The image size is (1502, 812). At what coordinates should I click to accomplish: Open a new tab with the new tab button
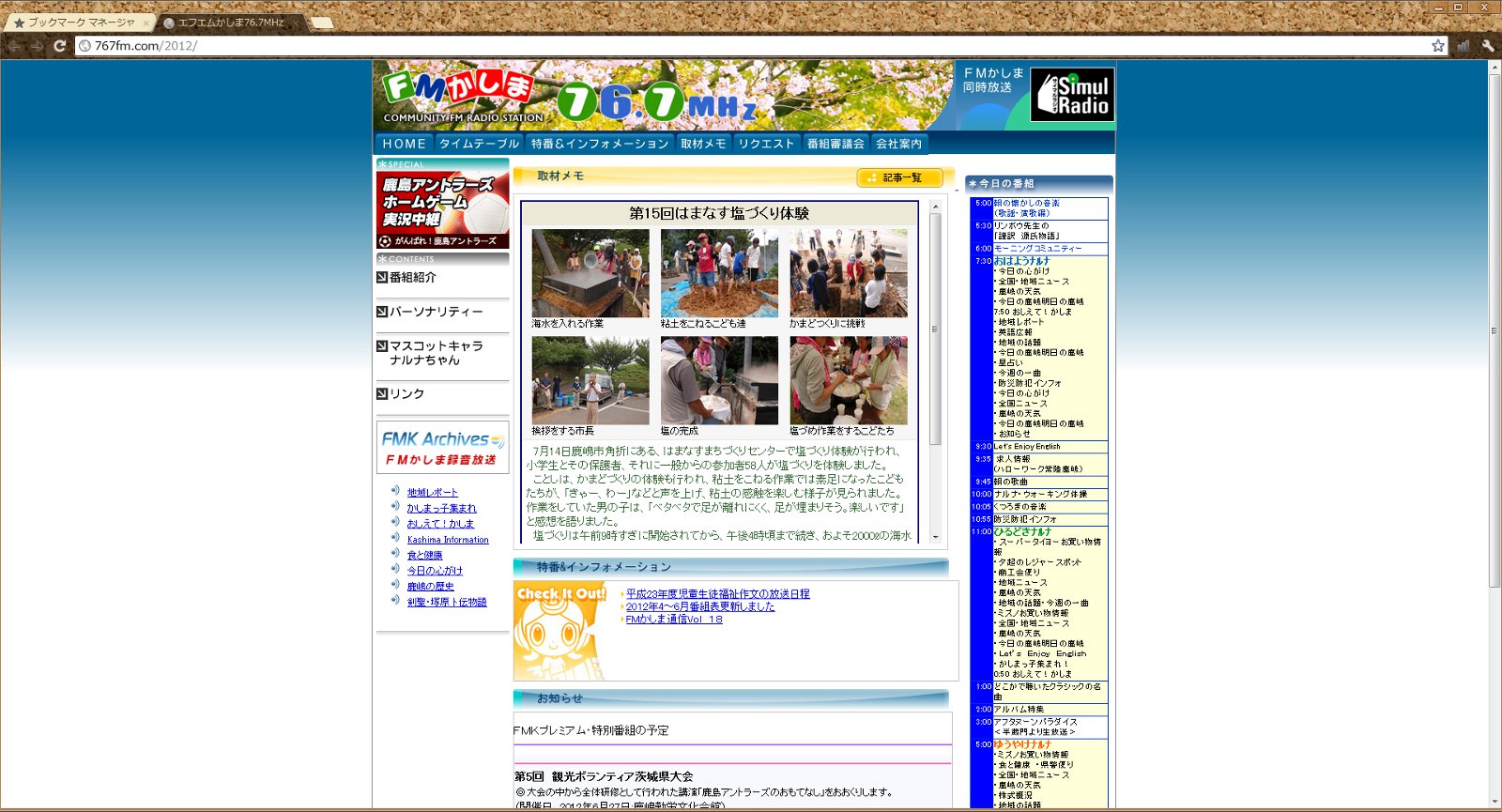point(321,23)
